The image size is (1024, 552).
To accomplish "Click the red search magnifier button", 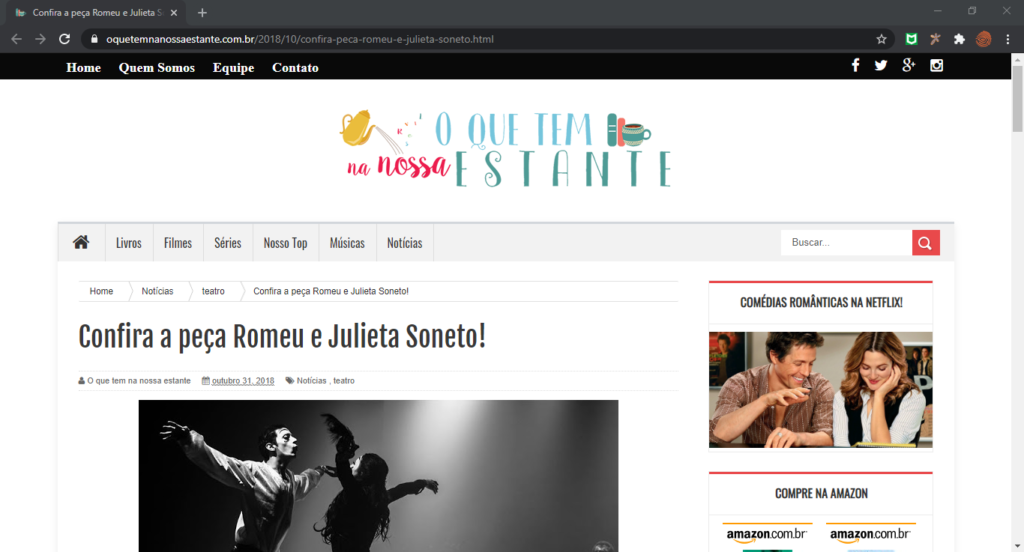I will pos(925,242).
